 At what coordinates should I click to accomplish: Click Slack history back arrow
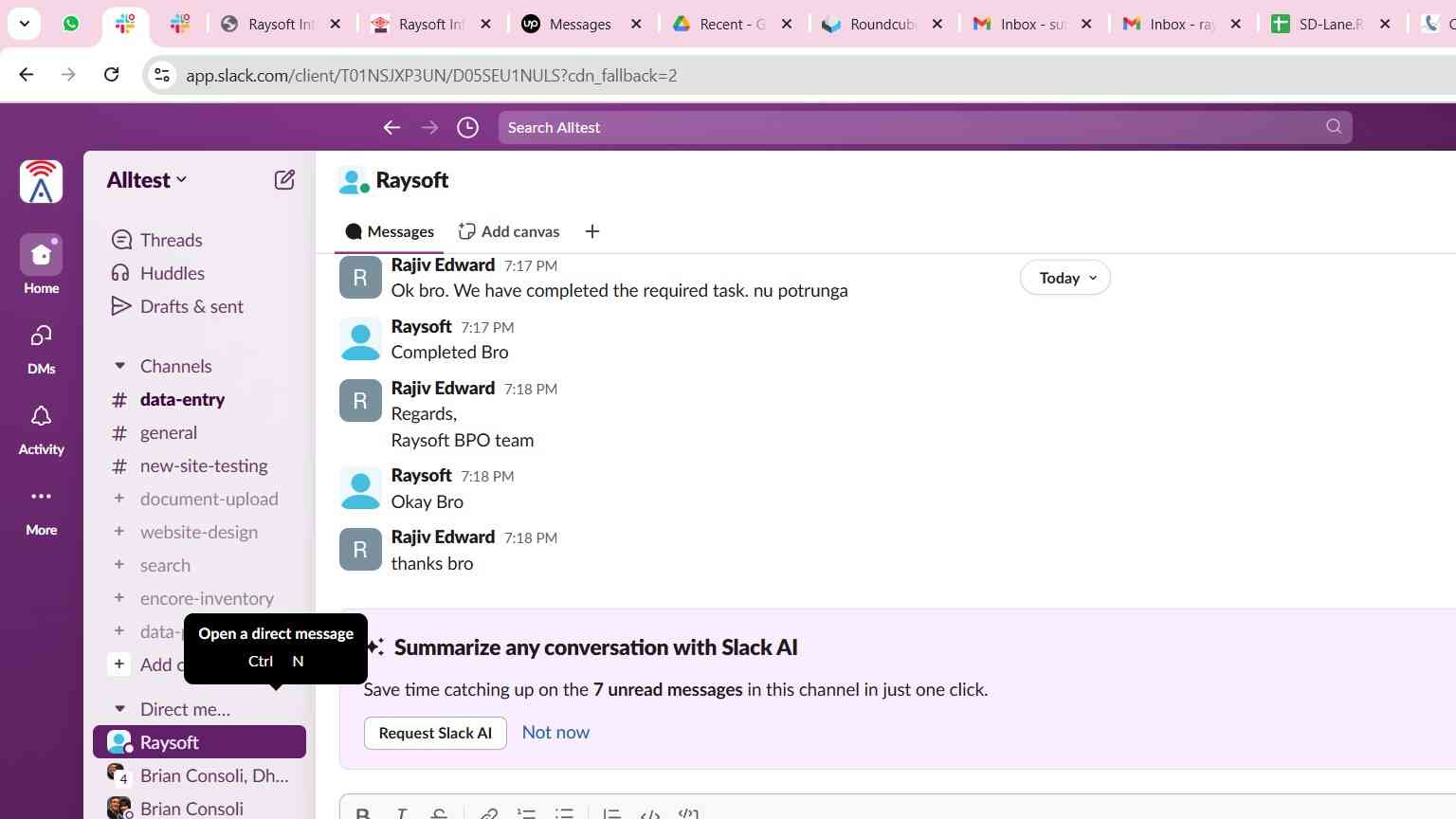coord(391,127)
